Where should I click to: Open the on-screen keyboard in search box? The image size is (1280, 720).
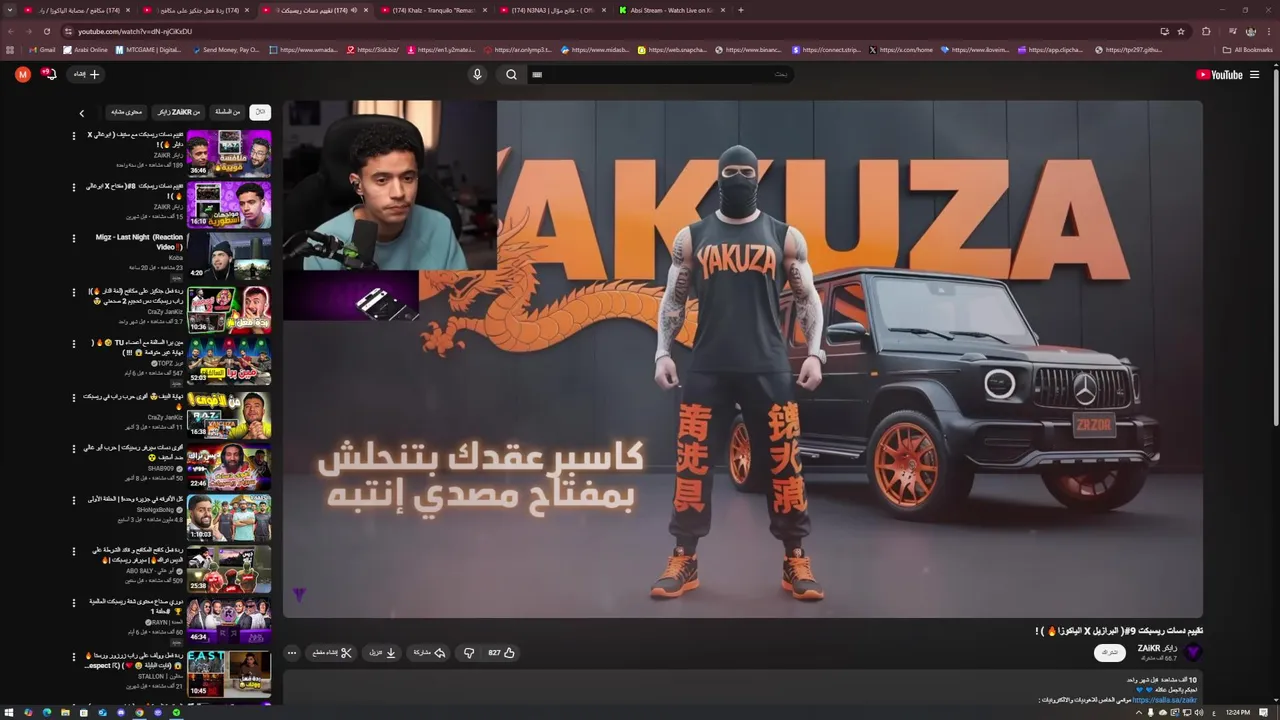point(537,74)
